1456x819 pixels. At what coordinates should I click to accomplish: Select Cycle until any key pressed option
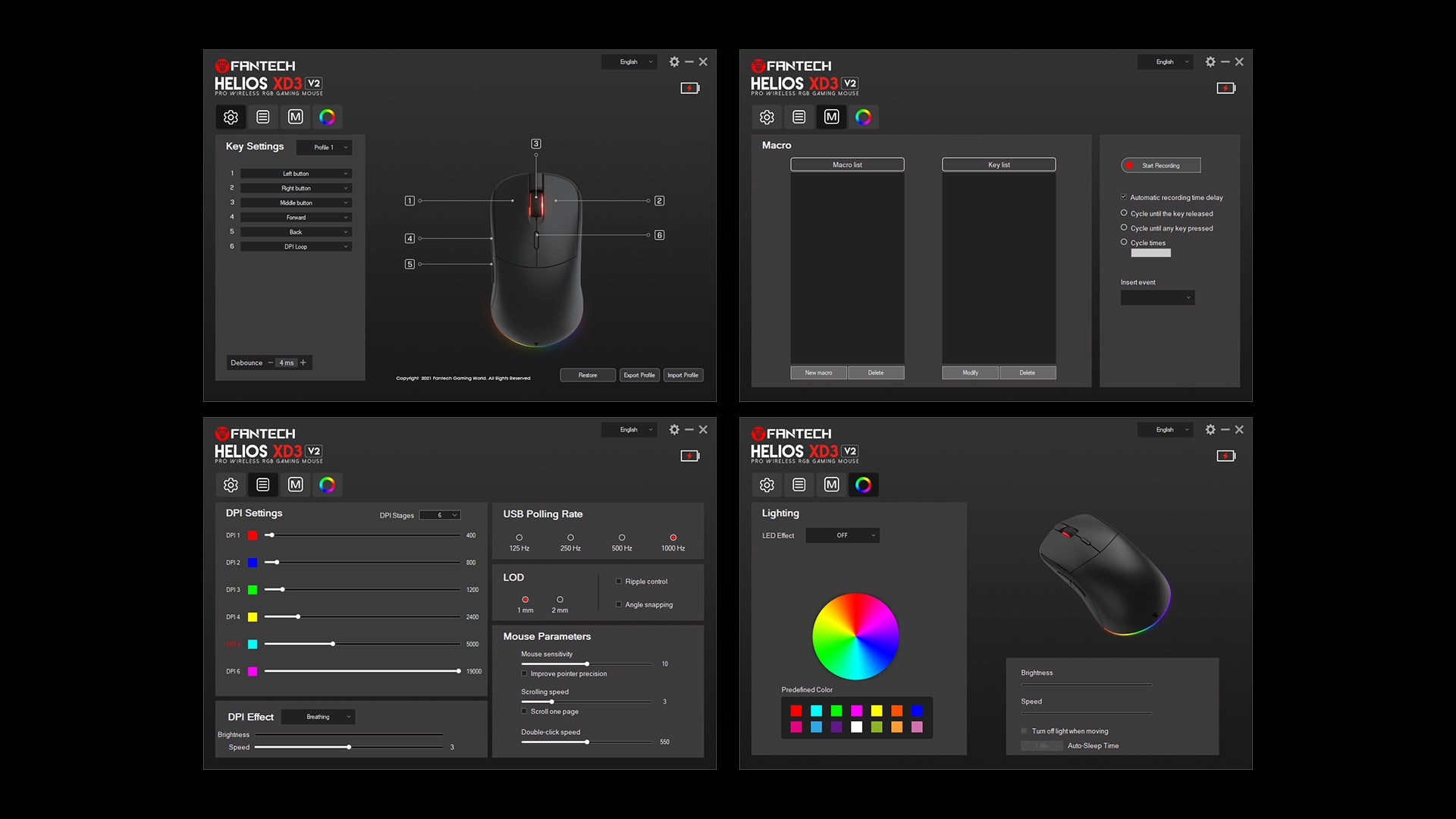[1124, 227]
